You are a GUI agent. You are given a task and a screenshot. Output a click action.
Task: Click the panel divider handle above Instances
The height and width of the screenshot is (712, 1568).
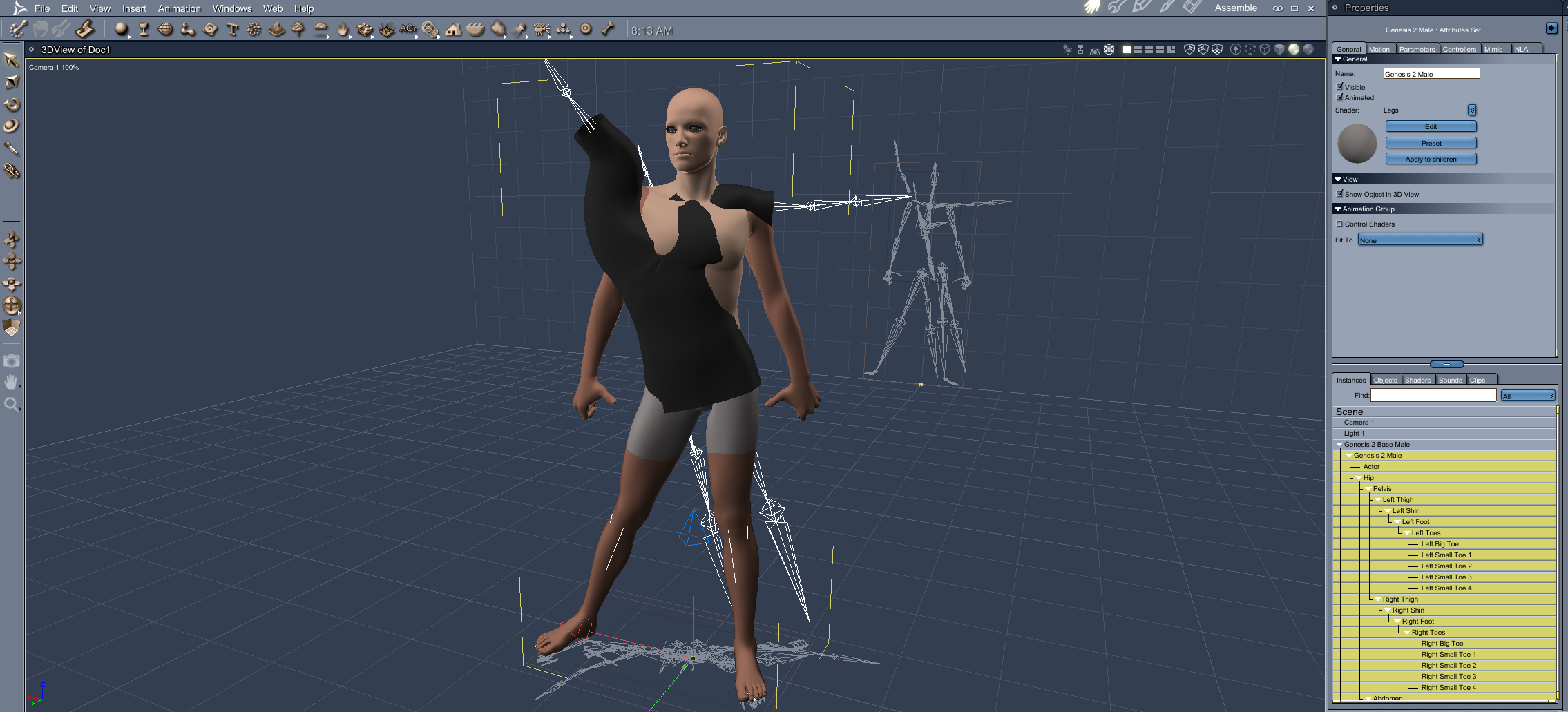coord(1446,364)
